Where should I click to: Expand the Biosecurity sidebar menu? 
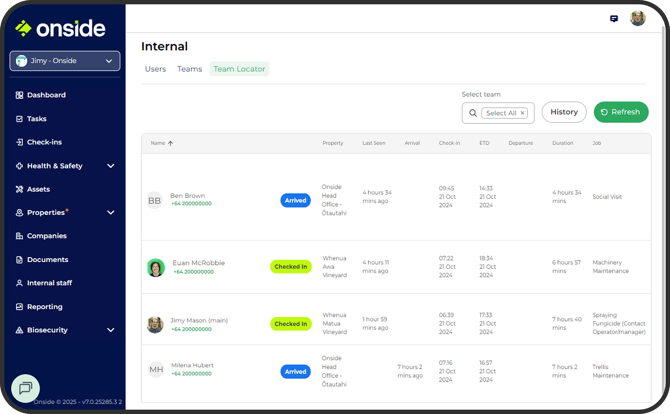(110, 330)
